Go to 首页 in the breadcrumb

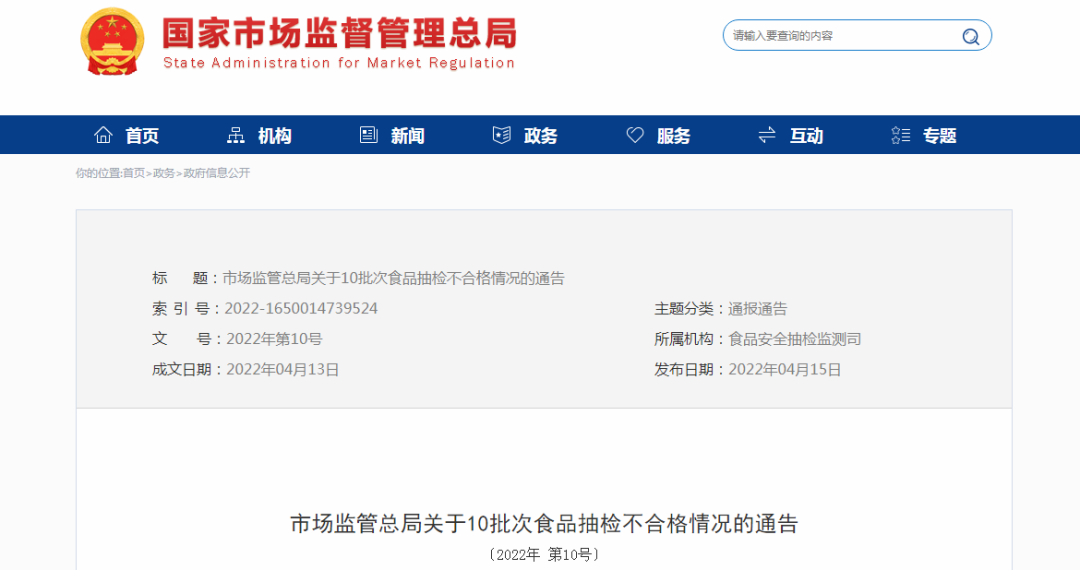coord(134,173)
